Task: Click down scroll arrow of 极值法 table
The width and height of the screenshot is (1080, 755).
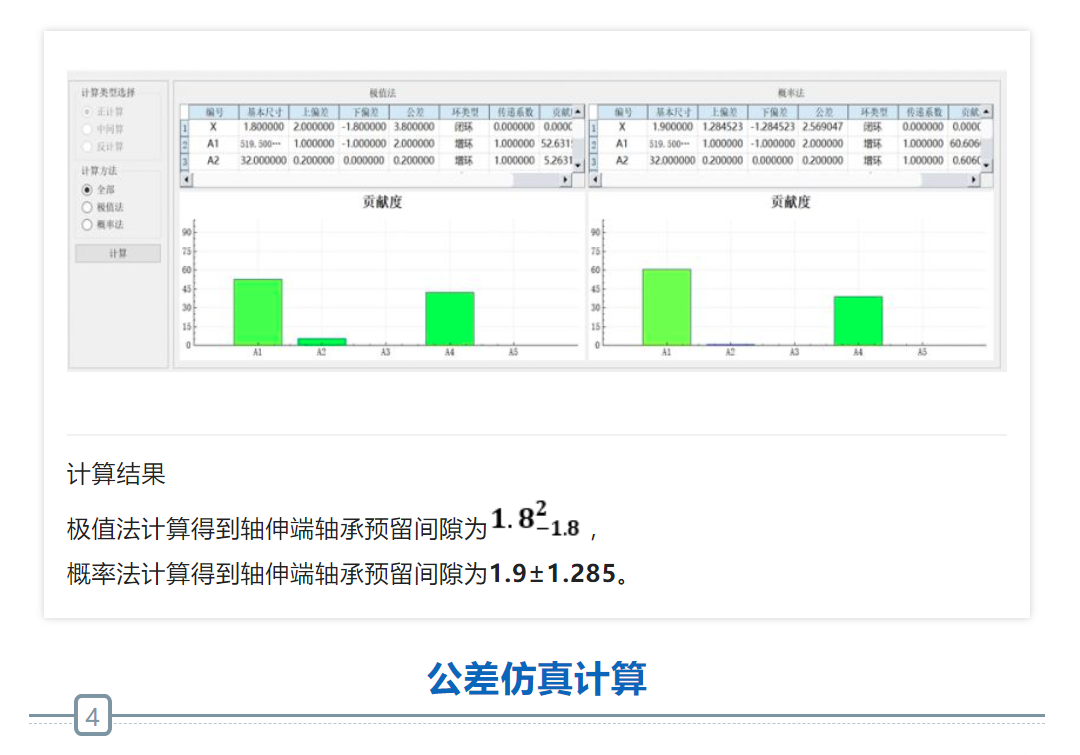Action: [578, 166]
